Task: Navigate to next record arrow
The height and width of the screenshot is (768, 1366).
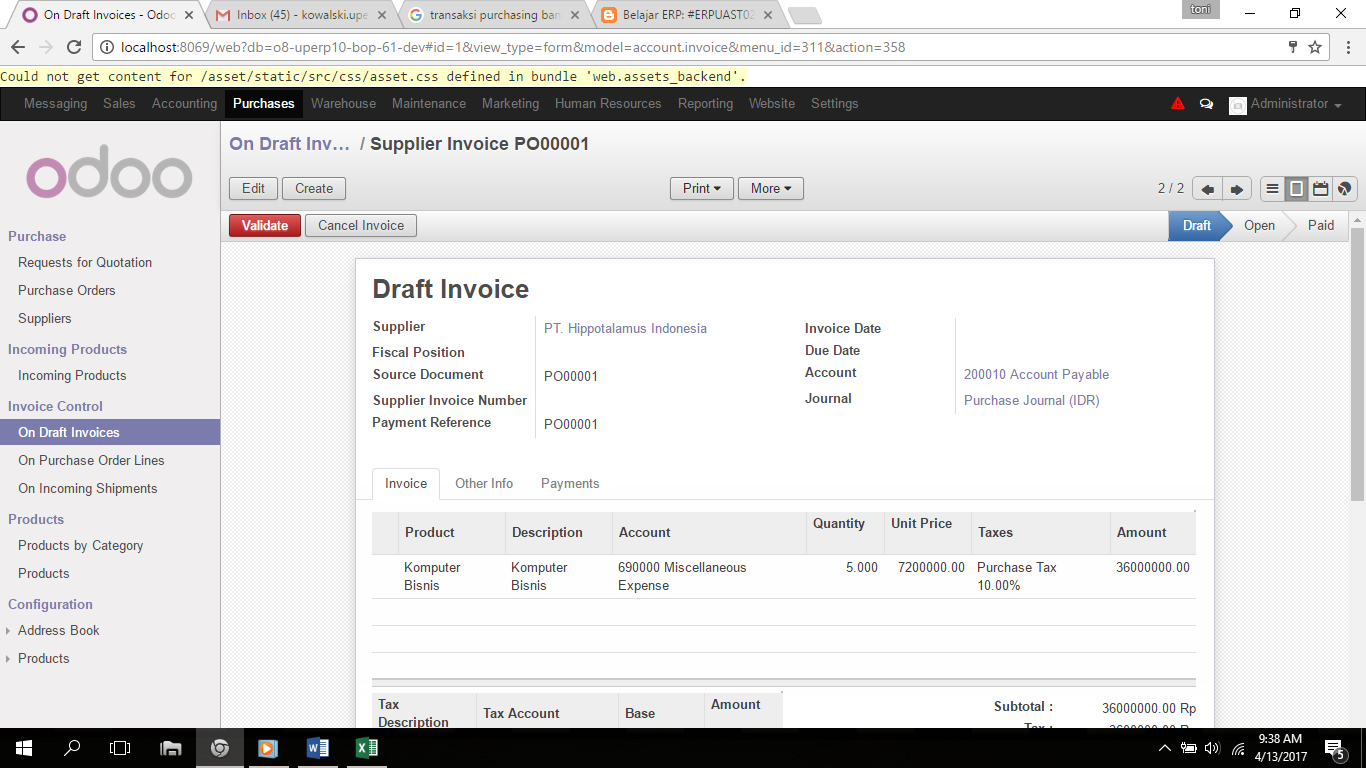Action: coord(1237,188)
